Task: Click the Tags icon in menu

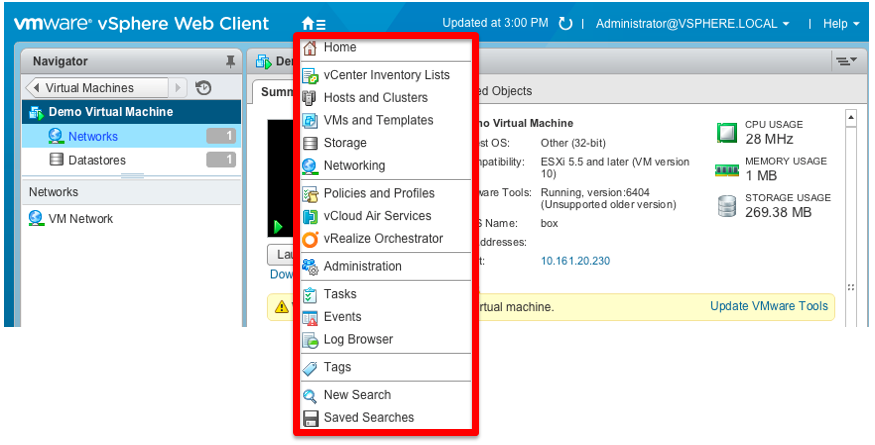Action: pyautogui.click(x=310, y=369)
